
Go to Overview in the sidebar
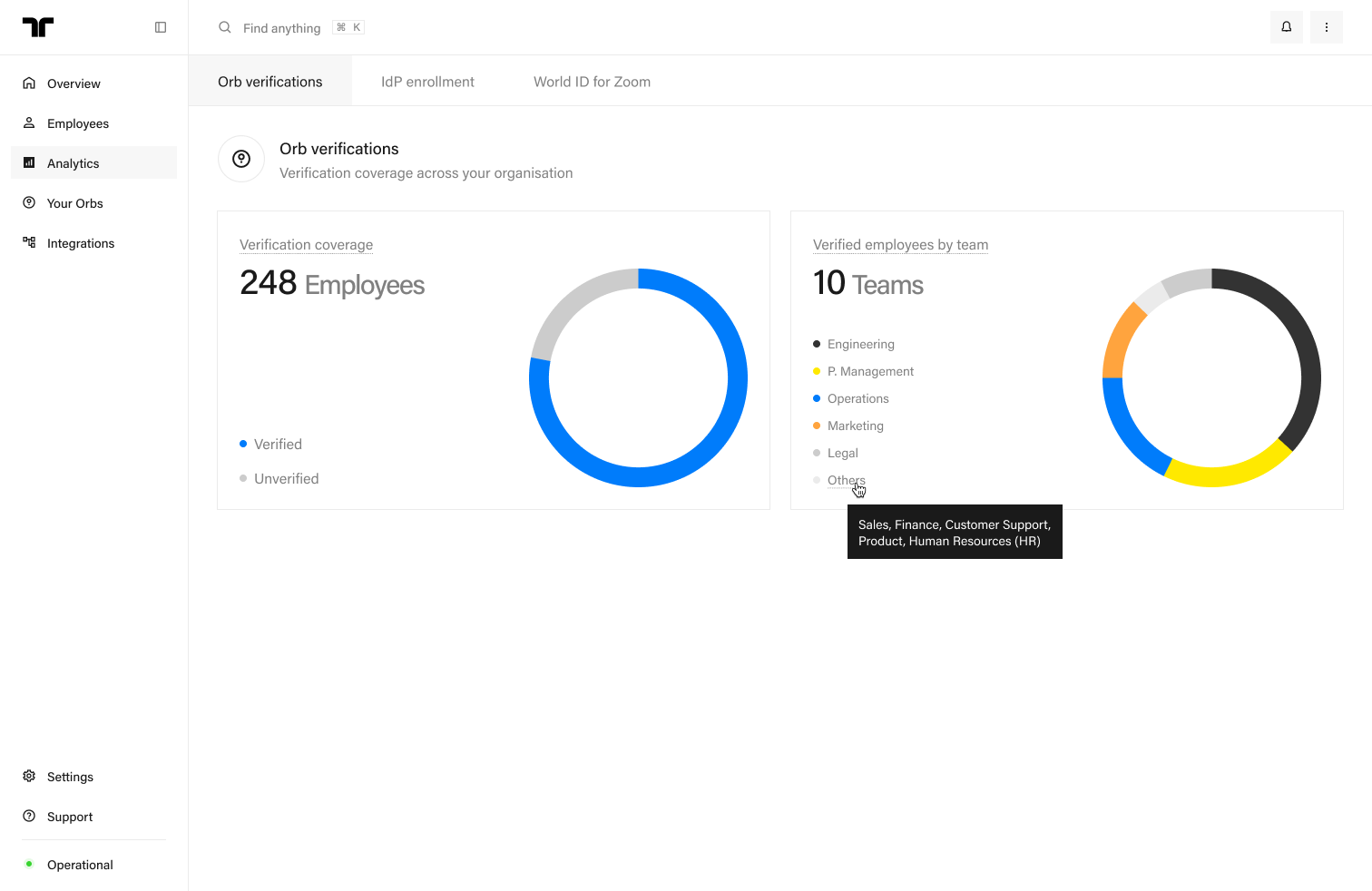(x=94, y=83)
